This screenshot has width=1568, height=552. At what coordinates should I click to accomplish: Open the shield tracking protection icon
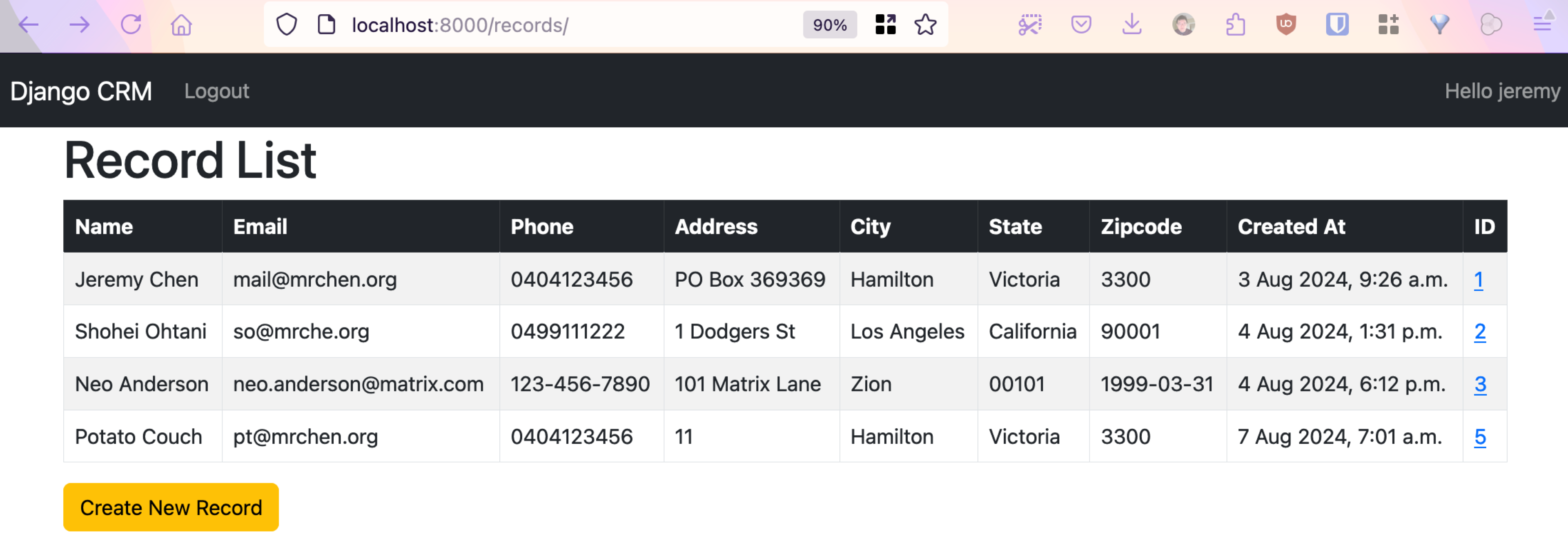(287, 25)
